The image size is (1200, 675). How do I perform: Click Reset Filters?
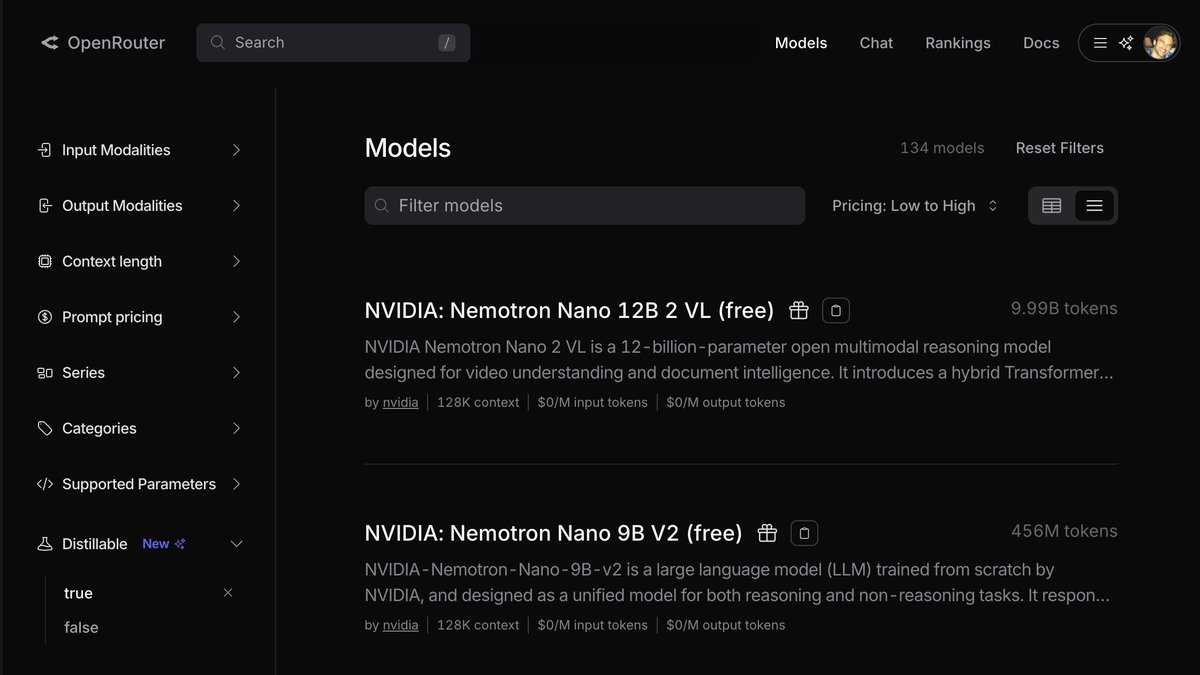[1060, 148]
